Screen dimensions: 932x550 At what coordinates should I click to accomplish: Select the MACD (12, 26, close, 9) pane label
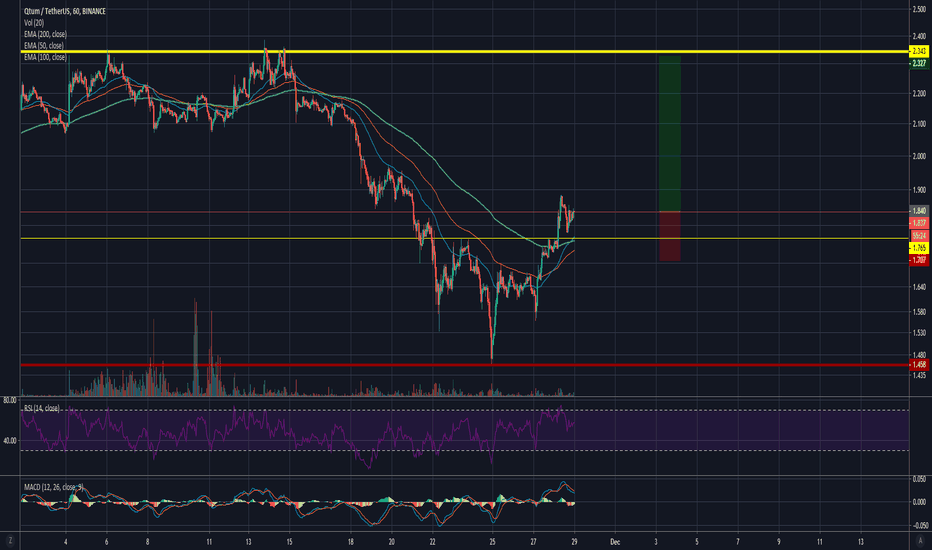[53, 487]
